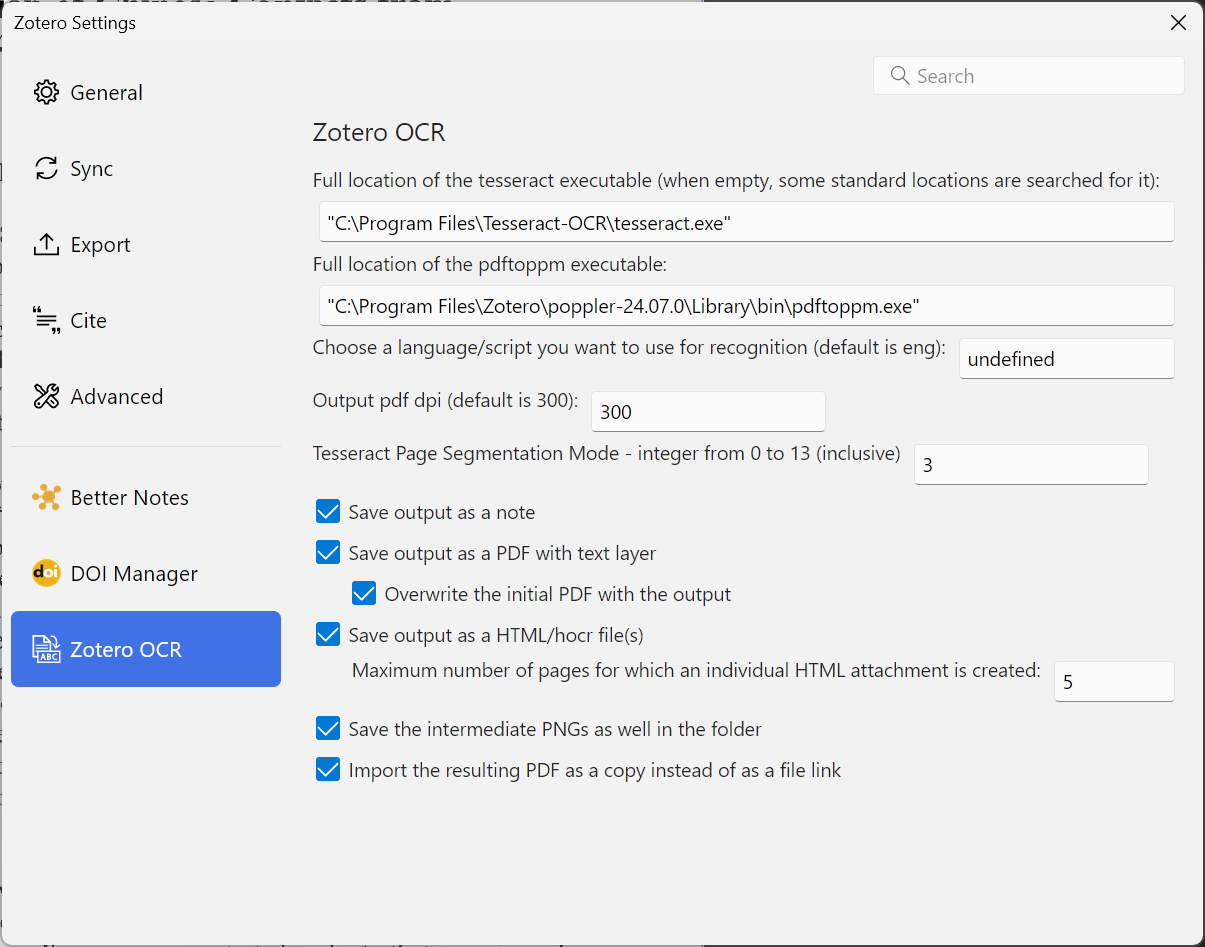The image size is (1205, 947).
Task: Close the Zotero Settings window
Action: 1178,23
